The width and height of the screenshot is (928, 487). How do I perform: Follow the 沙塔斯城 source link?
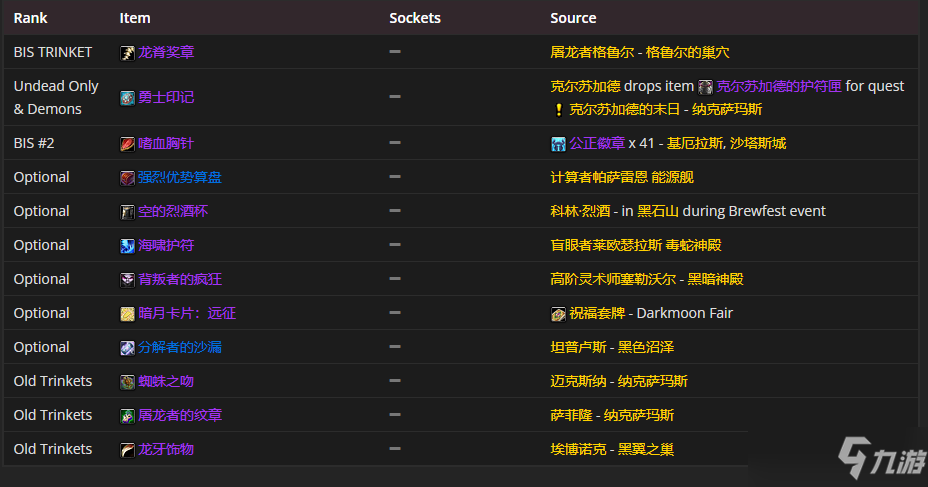pyautogui.click(x=758, y=143)
